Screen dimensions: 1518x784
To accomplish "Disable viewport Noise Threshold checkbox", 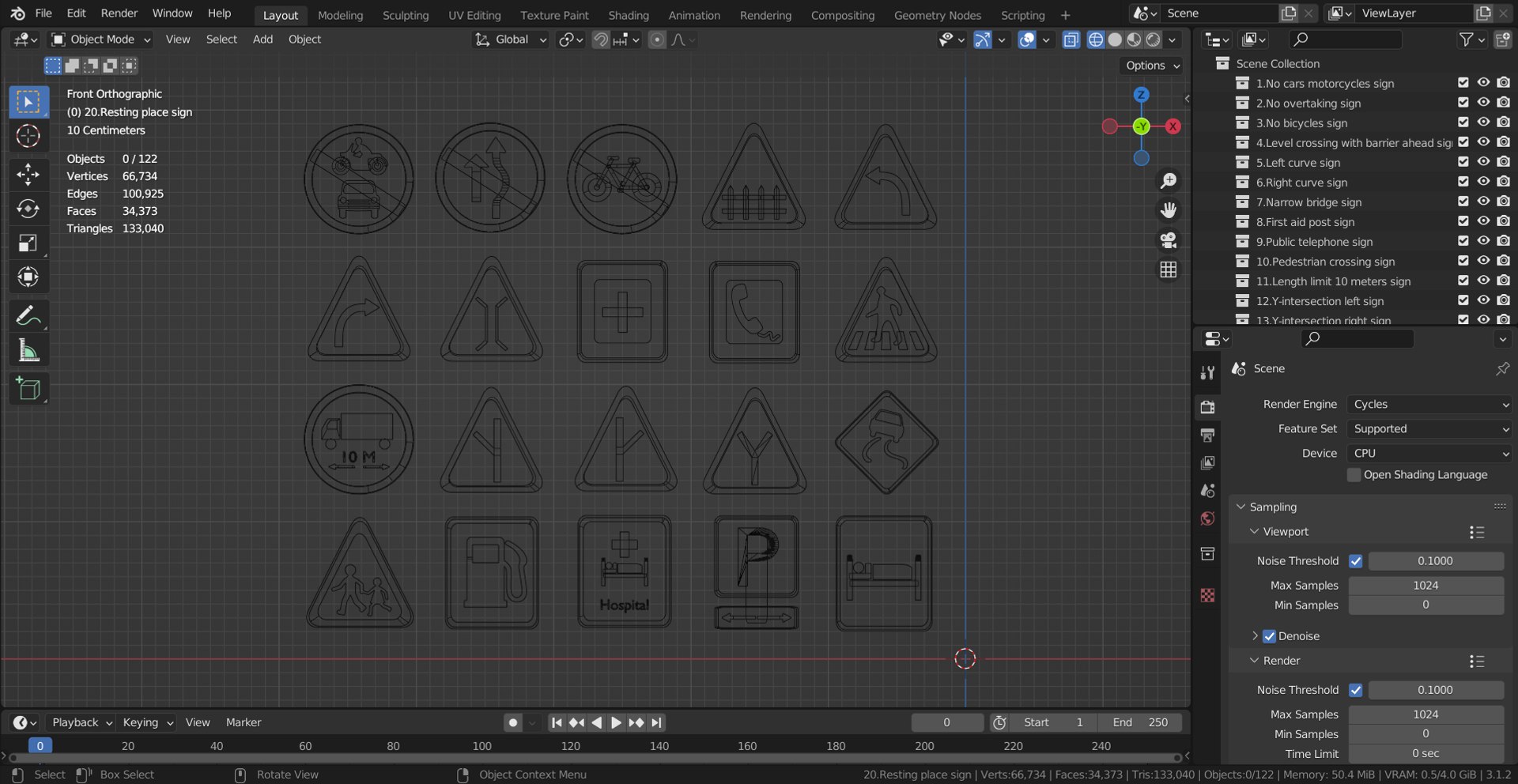I will (x=1356, y=561).
